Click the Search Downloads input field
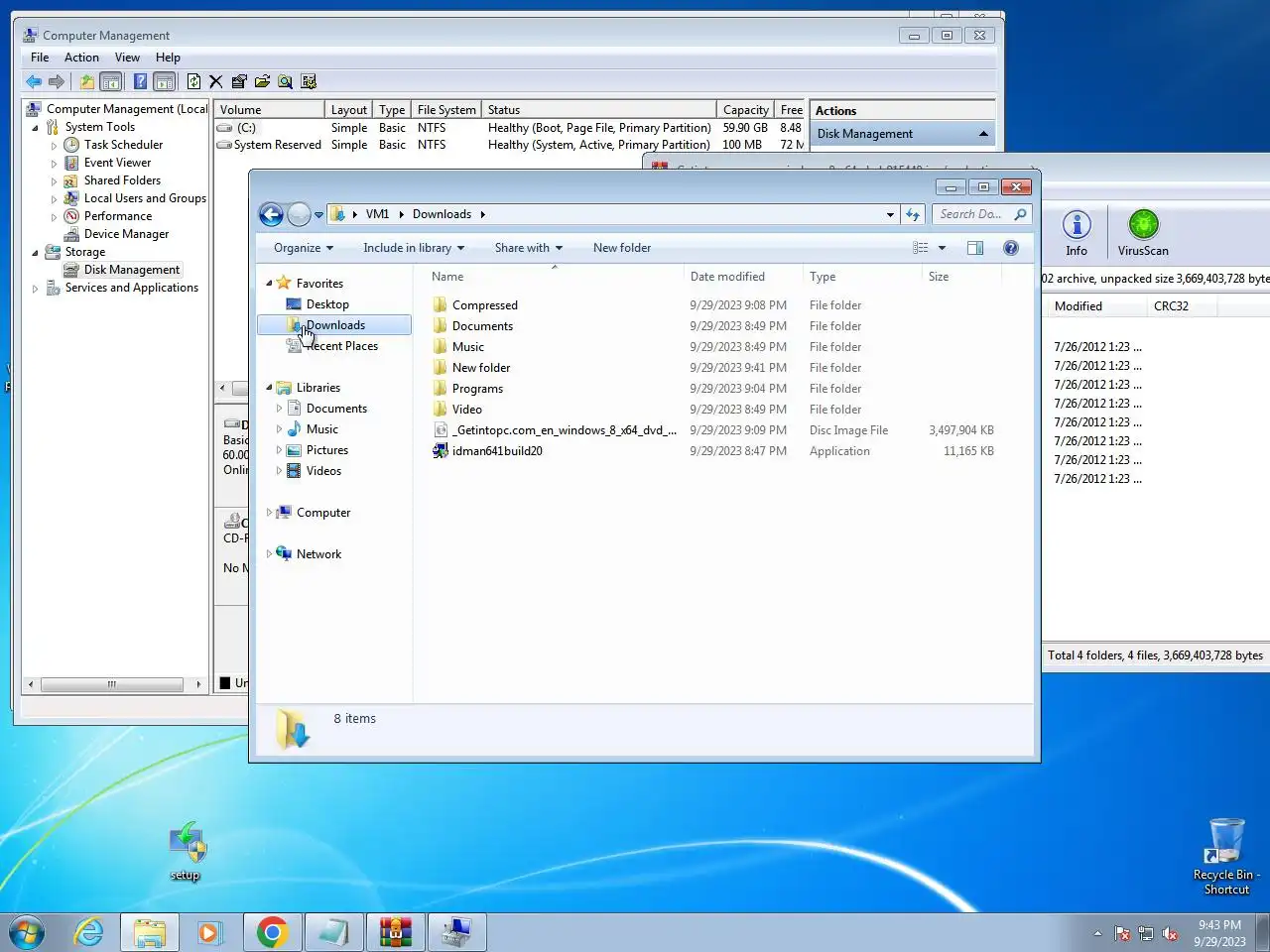This screenshot has width=1270, height=952. [974, 214]
